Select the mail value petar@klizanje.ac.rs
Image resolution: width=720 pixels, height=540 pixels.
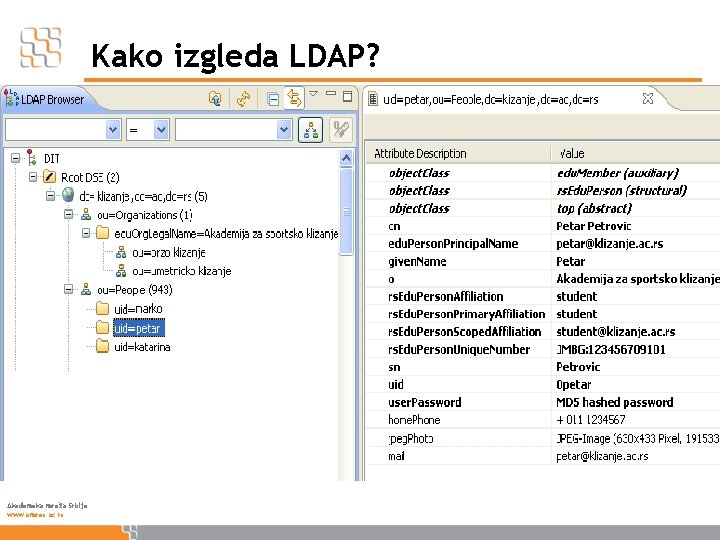tap(602, 456)
